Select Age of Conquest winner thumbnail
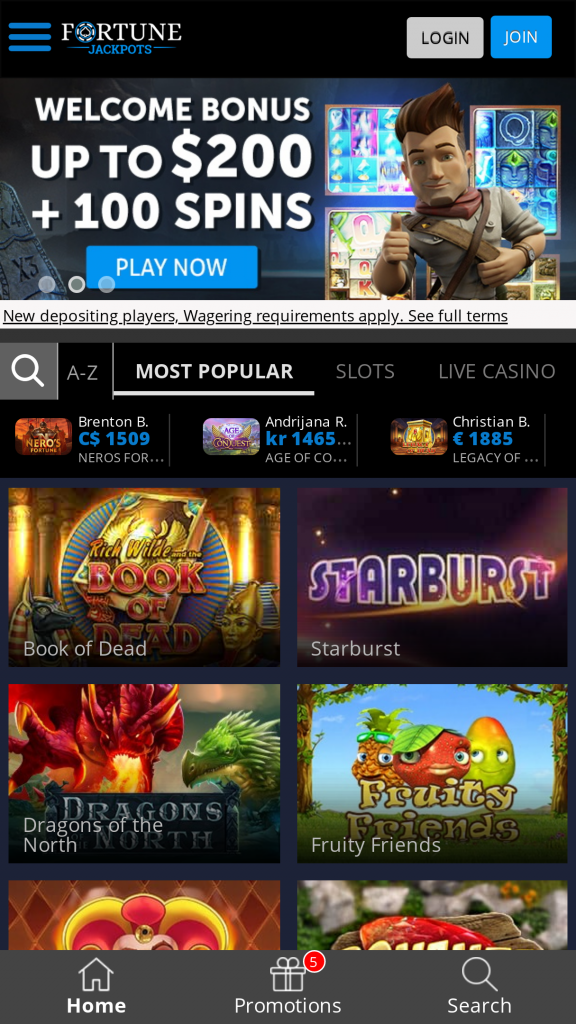 pyautogui.click(x=231, y=436)
